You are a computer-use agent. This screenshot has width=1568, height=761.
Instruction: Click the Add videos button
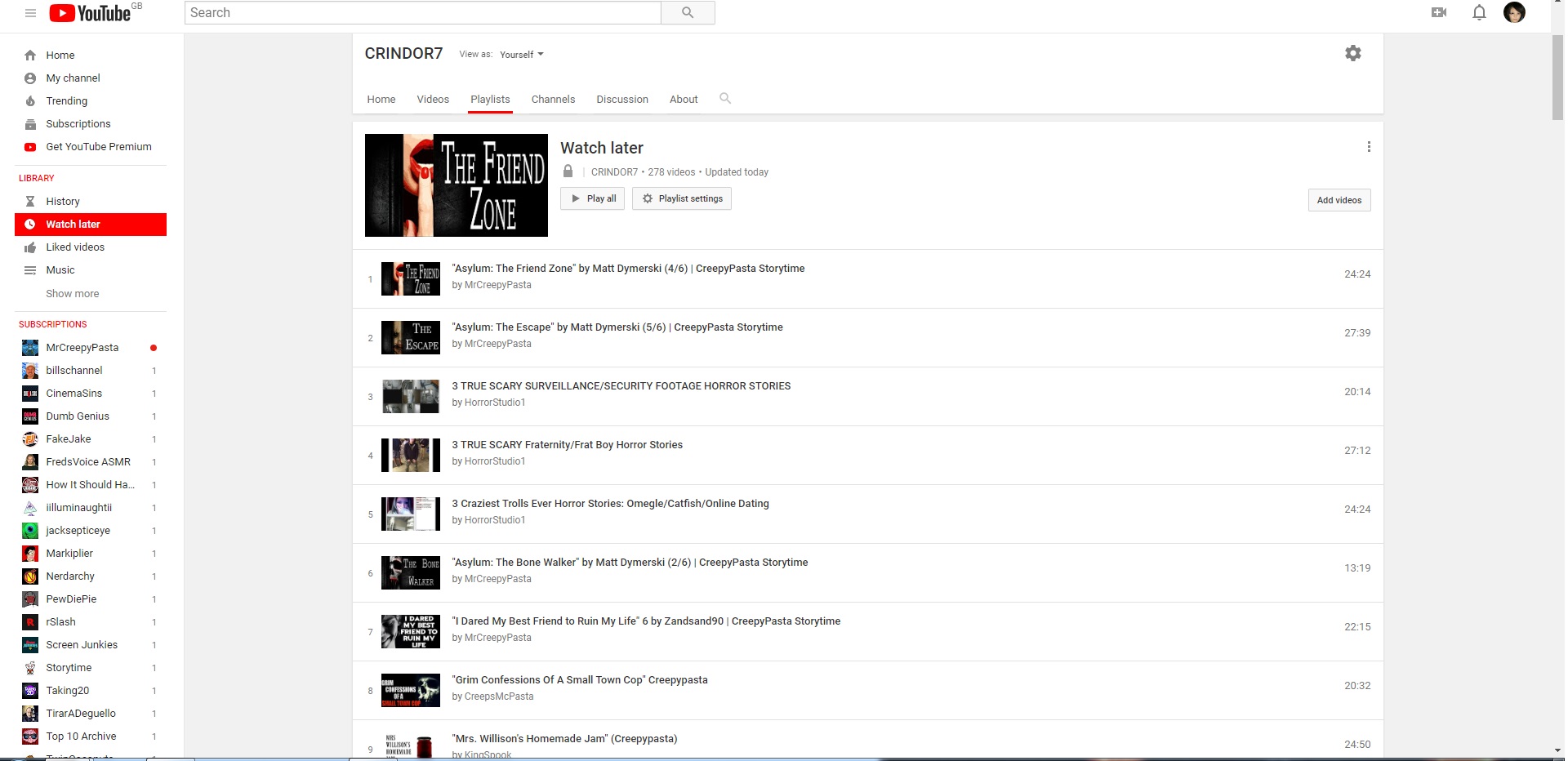click(1338, 199)
